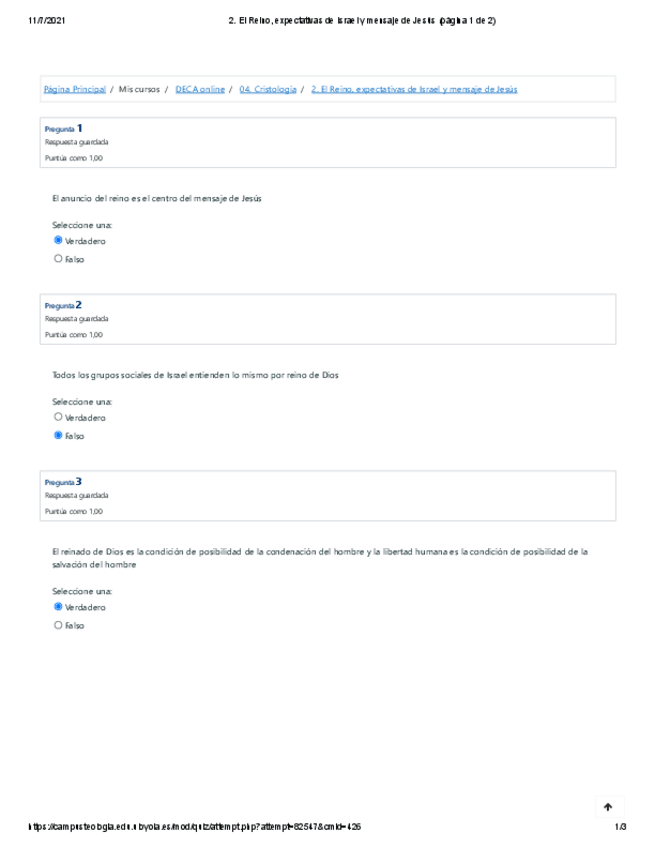This screenshot has height=848, width=655.
Task: Click question text about grupos sociales de Israel
Action: (195, 375)
